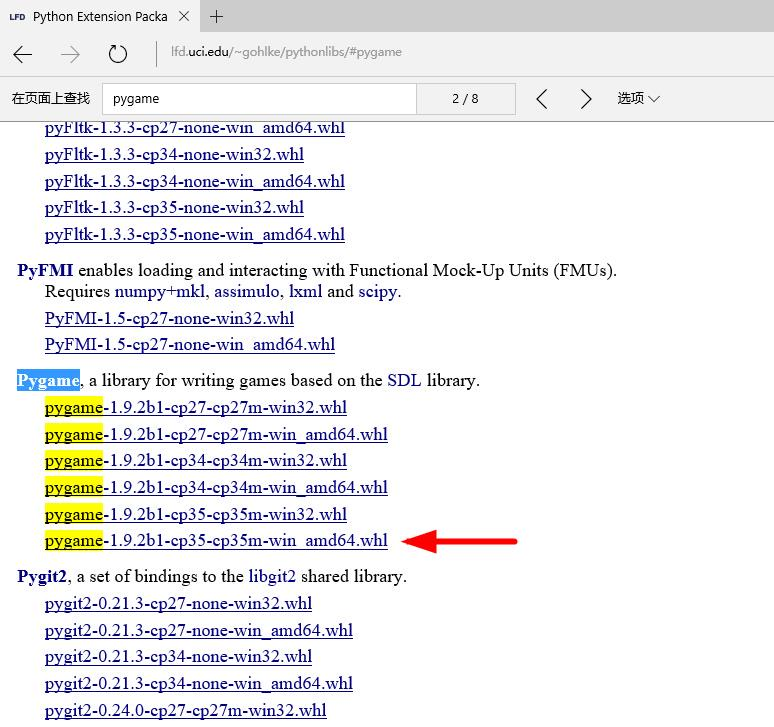Download pygit2-0.21.3-cp34-none-win32.whl

pos(178,656)
